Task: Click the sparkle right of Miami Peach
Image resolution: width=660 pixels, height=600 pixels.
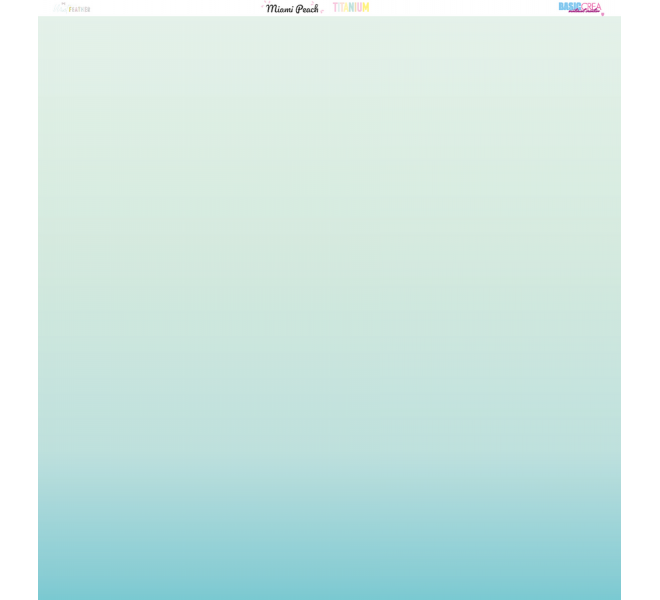Action: pyautogui.click(x=322, y=10)
